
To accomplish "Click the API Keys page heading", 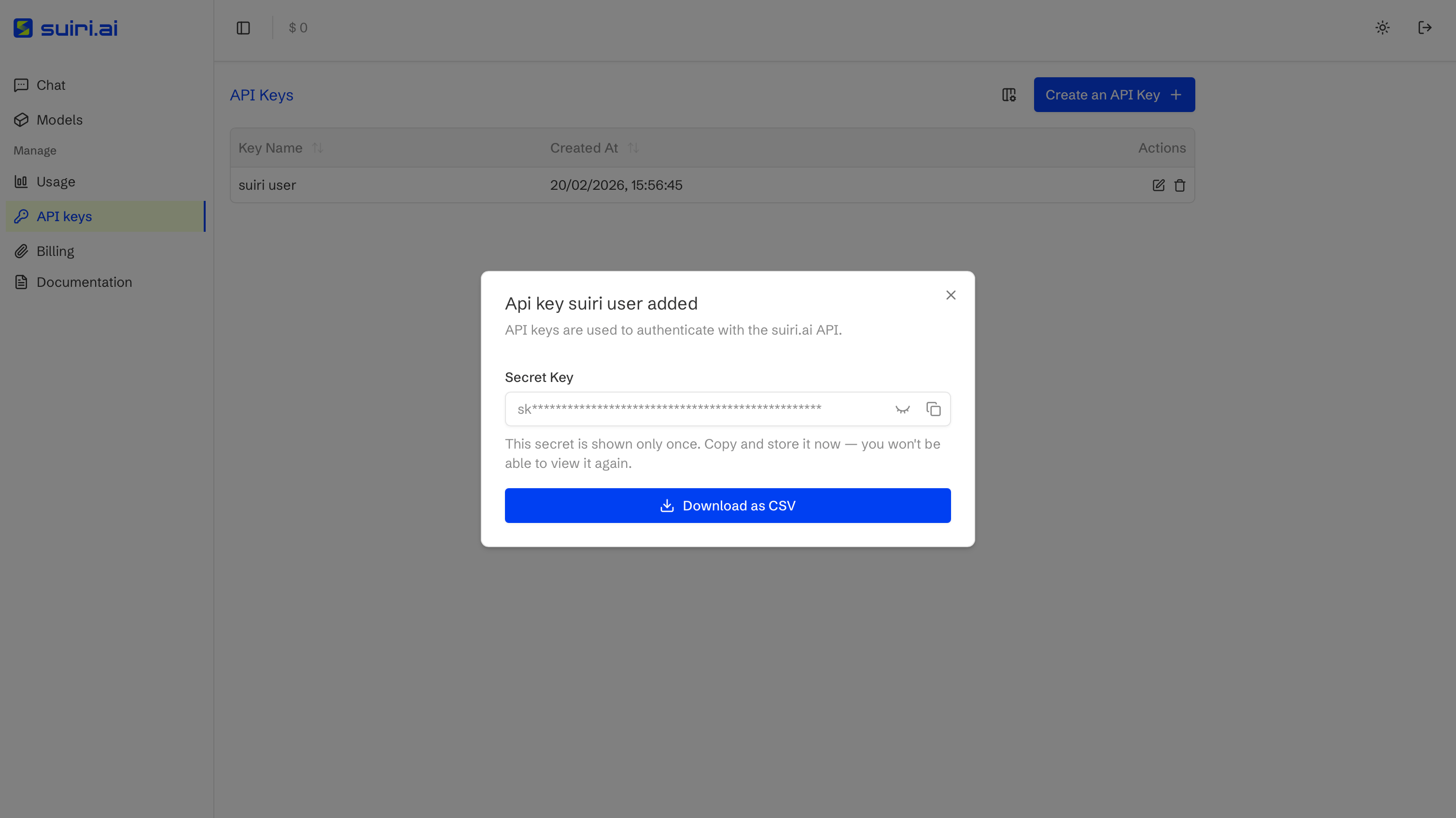I will click(x=262, y=95).
